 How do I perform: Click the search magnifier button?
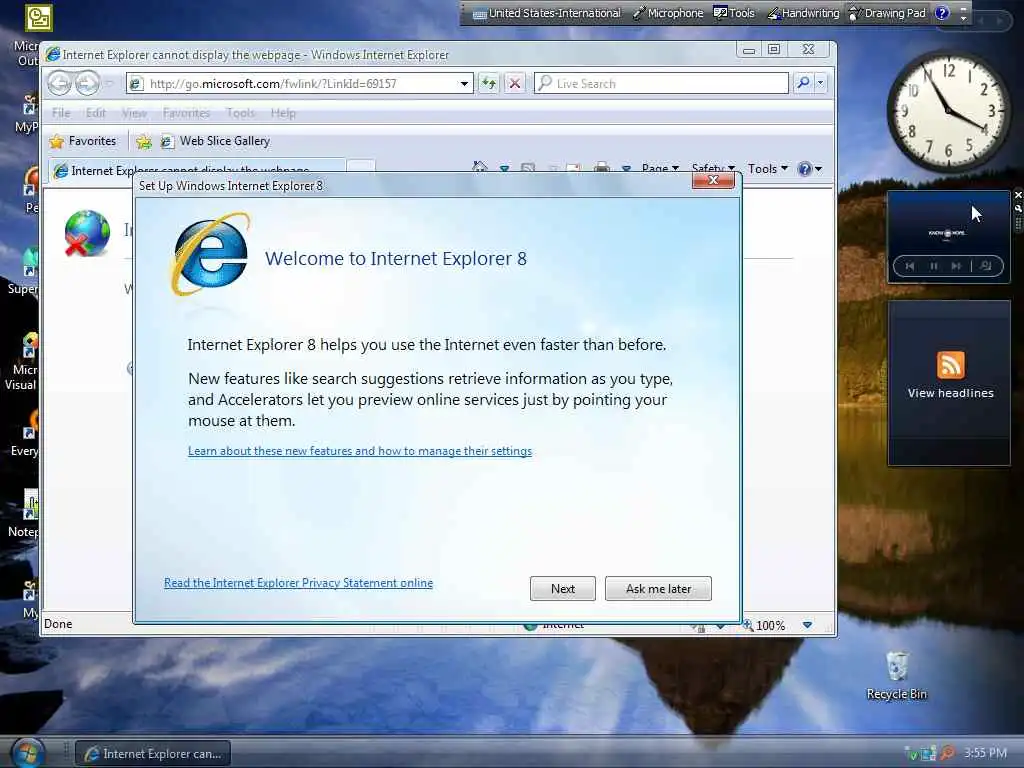pos(803,83)
